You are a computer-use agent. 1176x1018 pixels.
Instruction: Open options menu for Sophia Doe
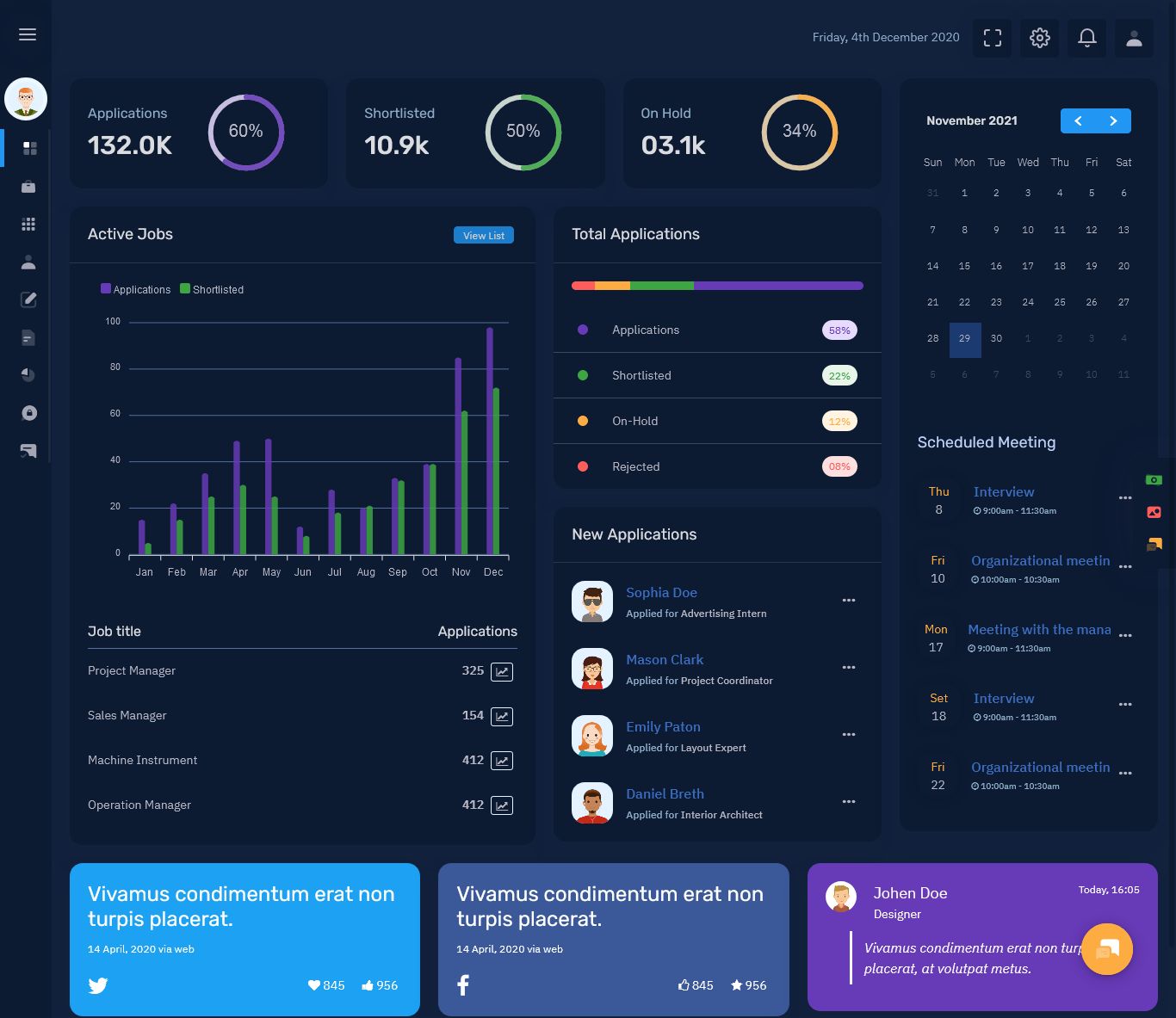click(x=848, y=601)
